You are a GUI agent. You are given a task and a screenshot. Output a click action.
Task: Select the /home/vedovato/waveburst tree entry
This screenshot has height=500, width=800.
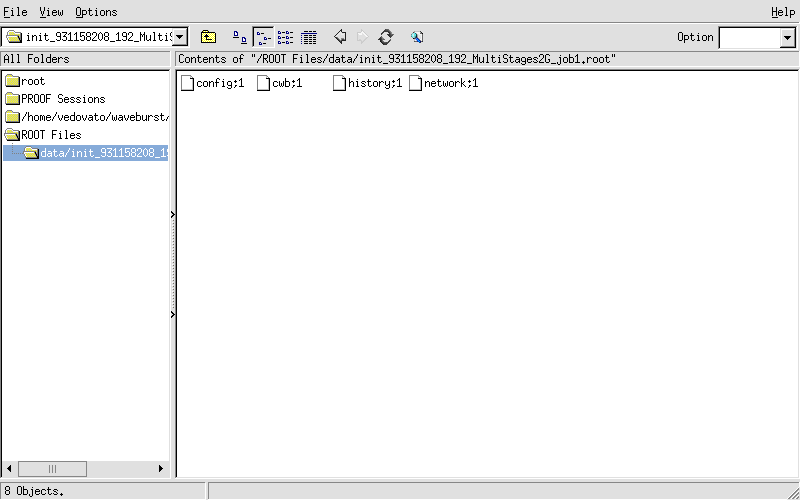pos(95,117)
